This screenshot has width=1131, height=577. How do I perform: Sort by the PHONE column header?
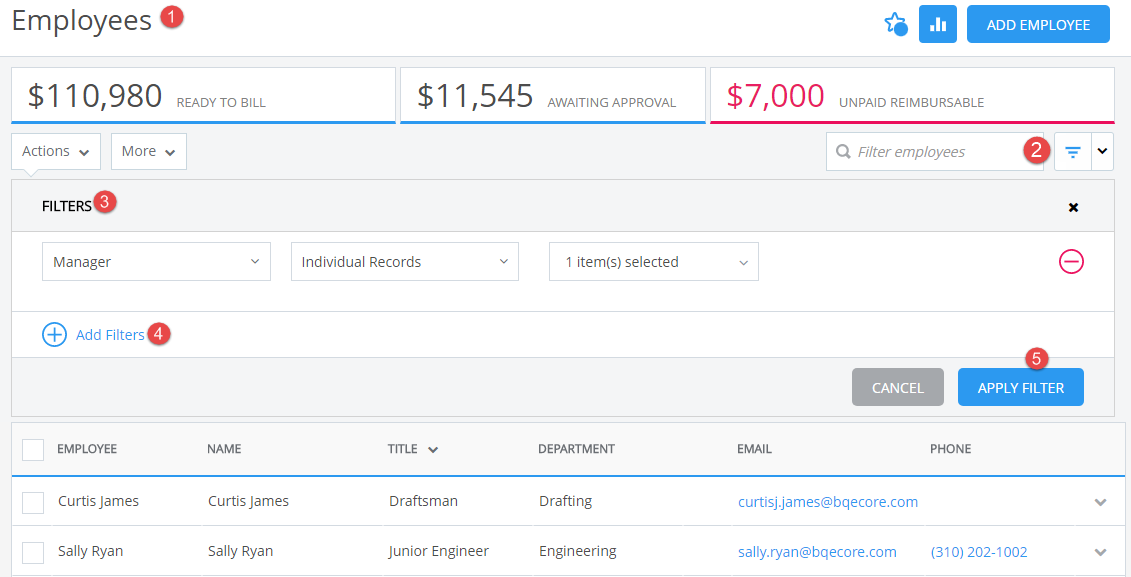951,449
